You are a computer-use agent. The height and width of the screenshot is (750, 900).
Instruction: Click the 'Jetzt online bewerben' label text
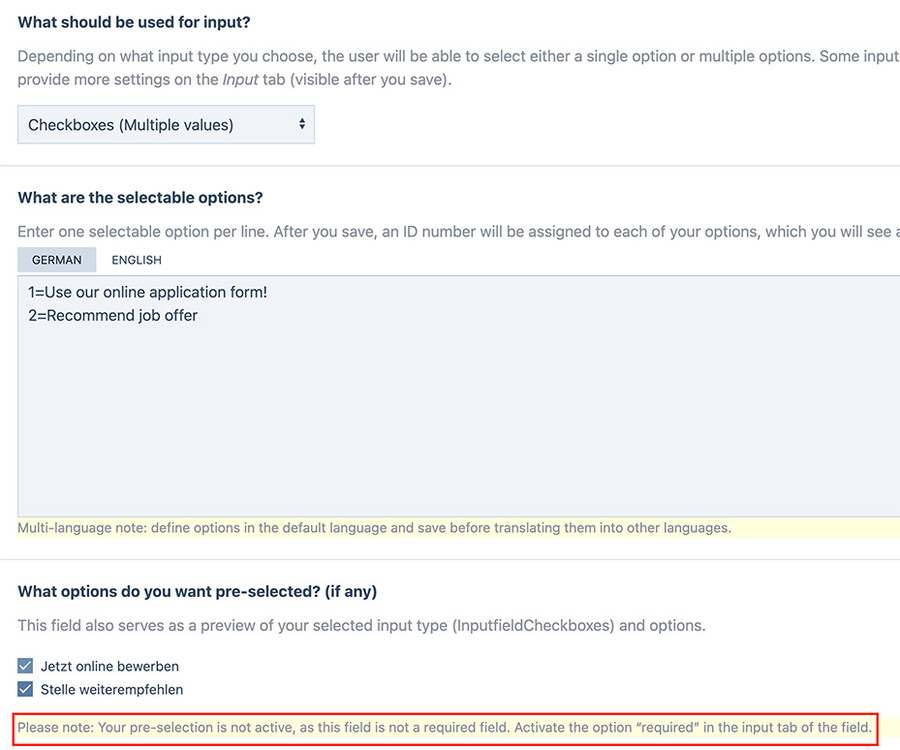click(109, 666)
